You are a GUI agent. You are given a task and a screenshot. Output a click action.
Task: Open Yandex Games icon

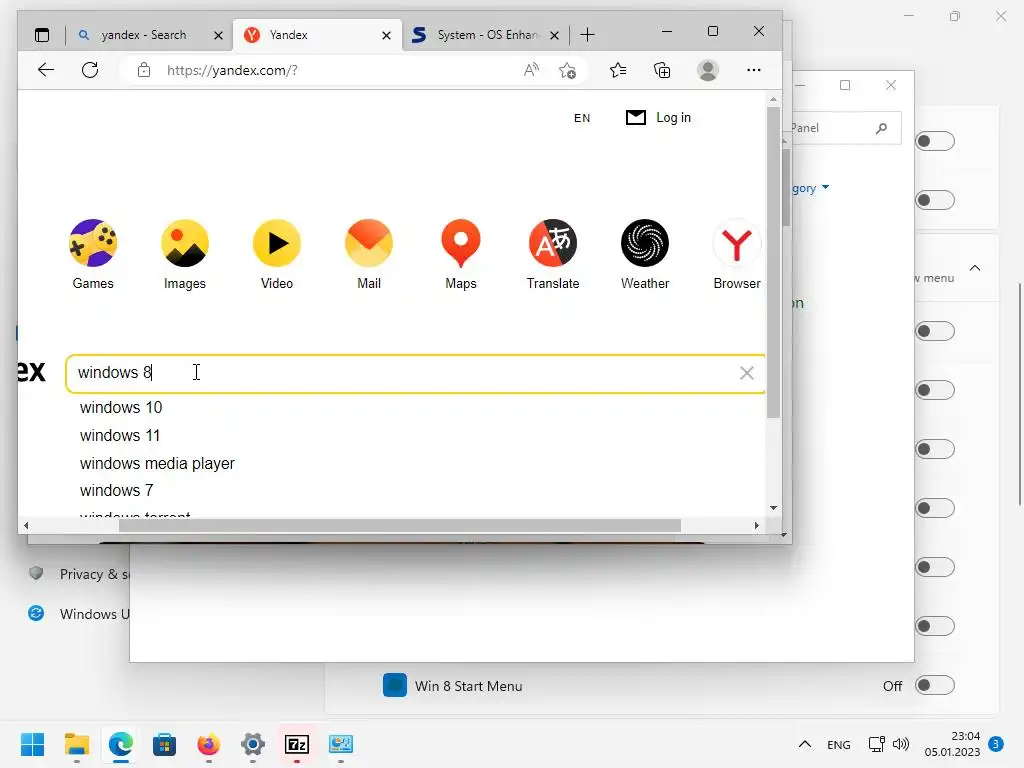(x=93, y=243)
